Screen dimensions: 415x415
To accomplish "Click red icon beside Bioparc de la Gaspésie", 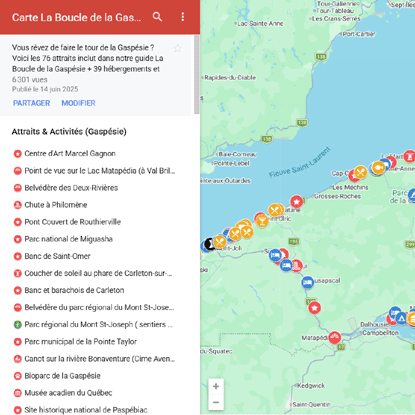I will tap(17, 376).
